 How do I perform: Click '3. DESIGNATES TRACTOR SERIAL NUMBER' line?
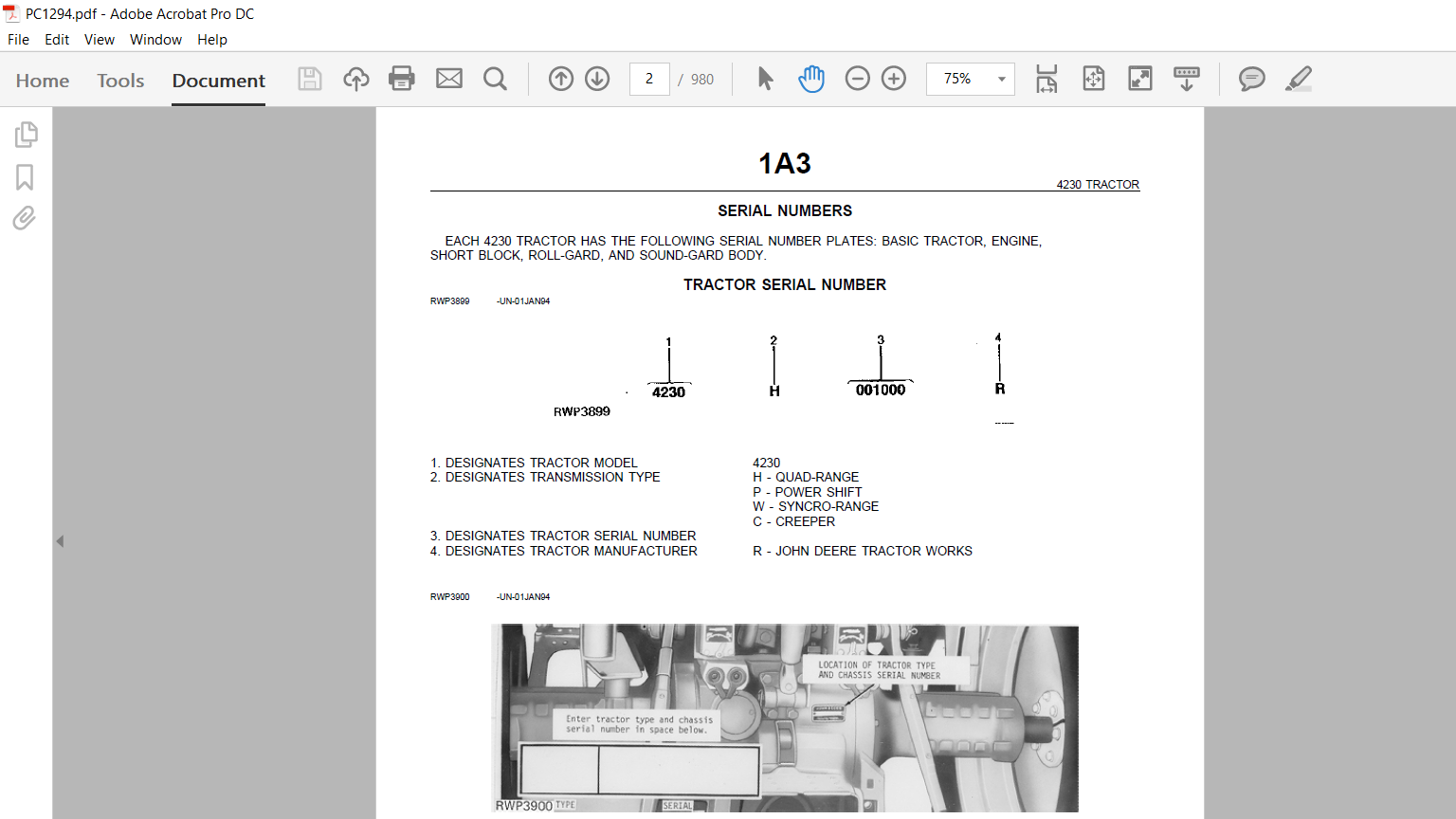[563, 536]
